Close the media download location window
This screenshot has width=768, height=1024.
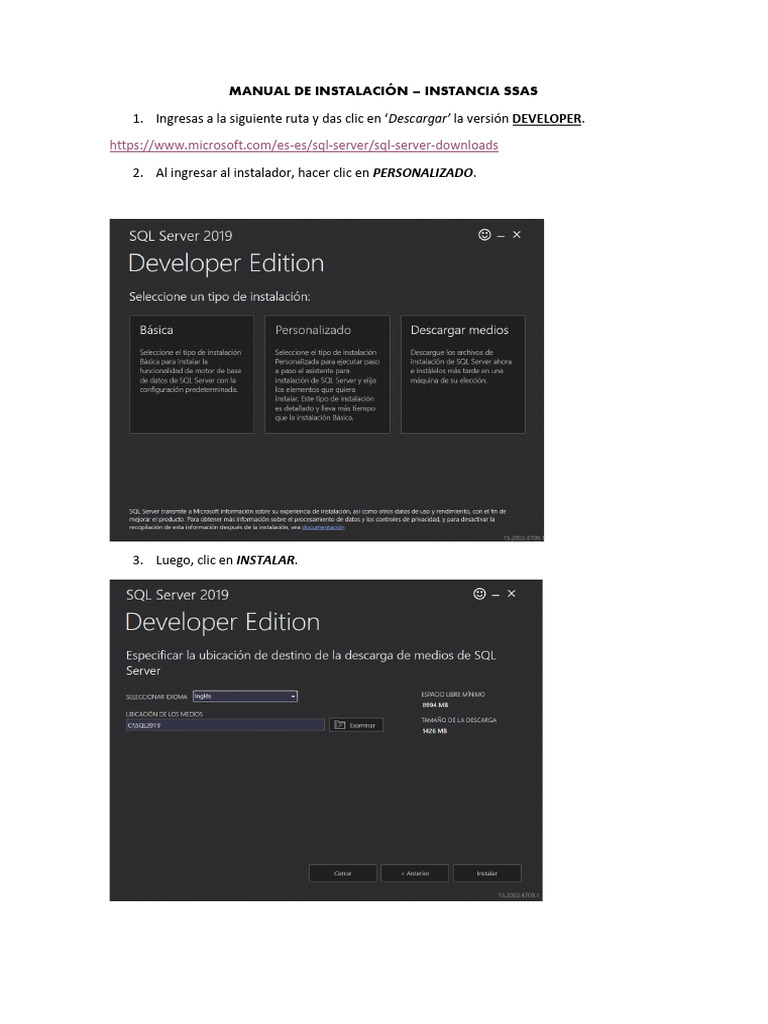pos(513,594)
